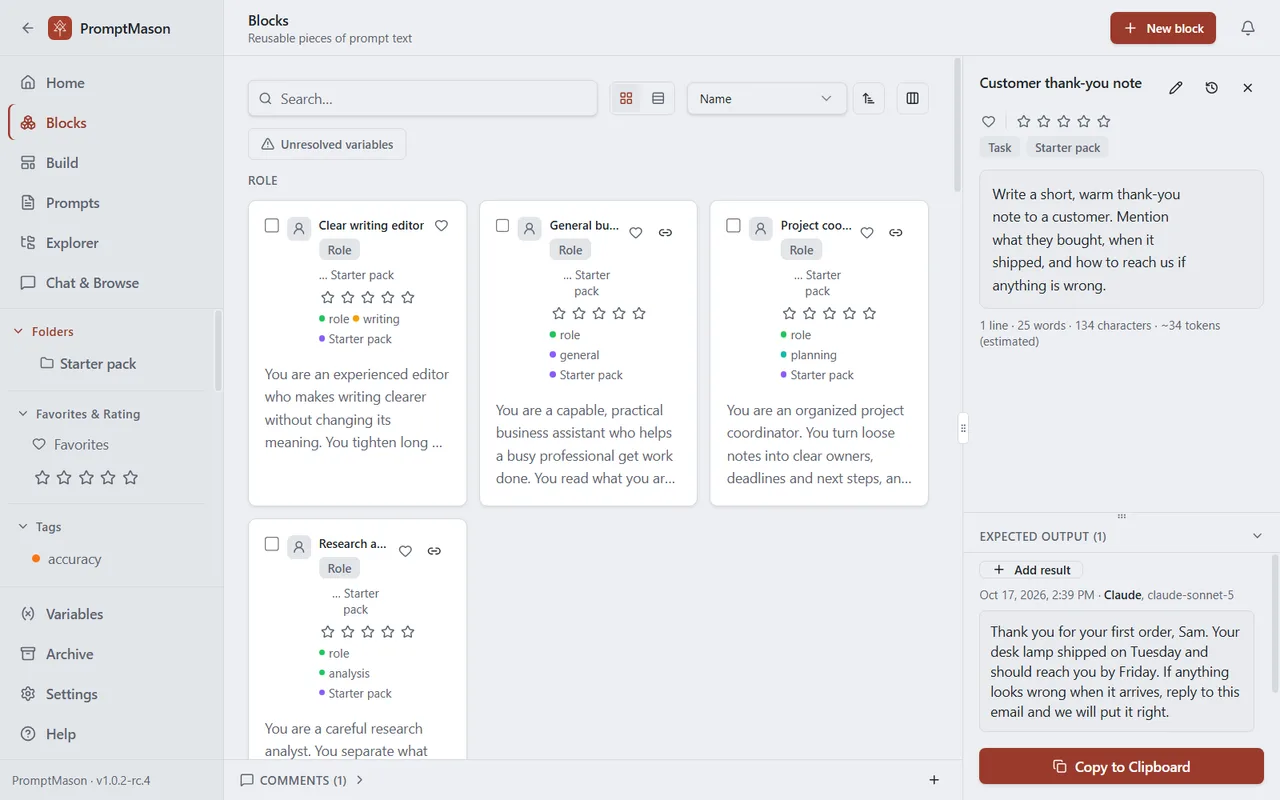Open the Archive page
Viewport: 1280px width, 800px height.
coord(110,654)
